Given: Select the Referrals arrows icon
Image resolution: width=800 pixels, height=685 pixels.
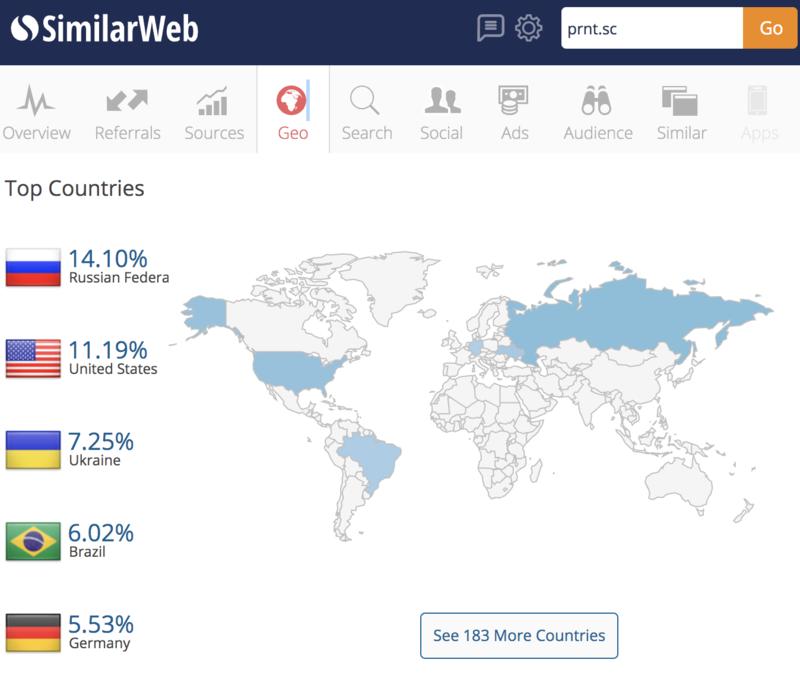Looking at the screenshot, I should coord(127,102).
